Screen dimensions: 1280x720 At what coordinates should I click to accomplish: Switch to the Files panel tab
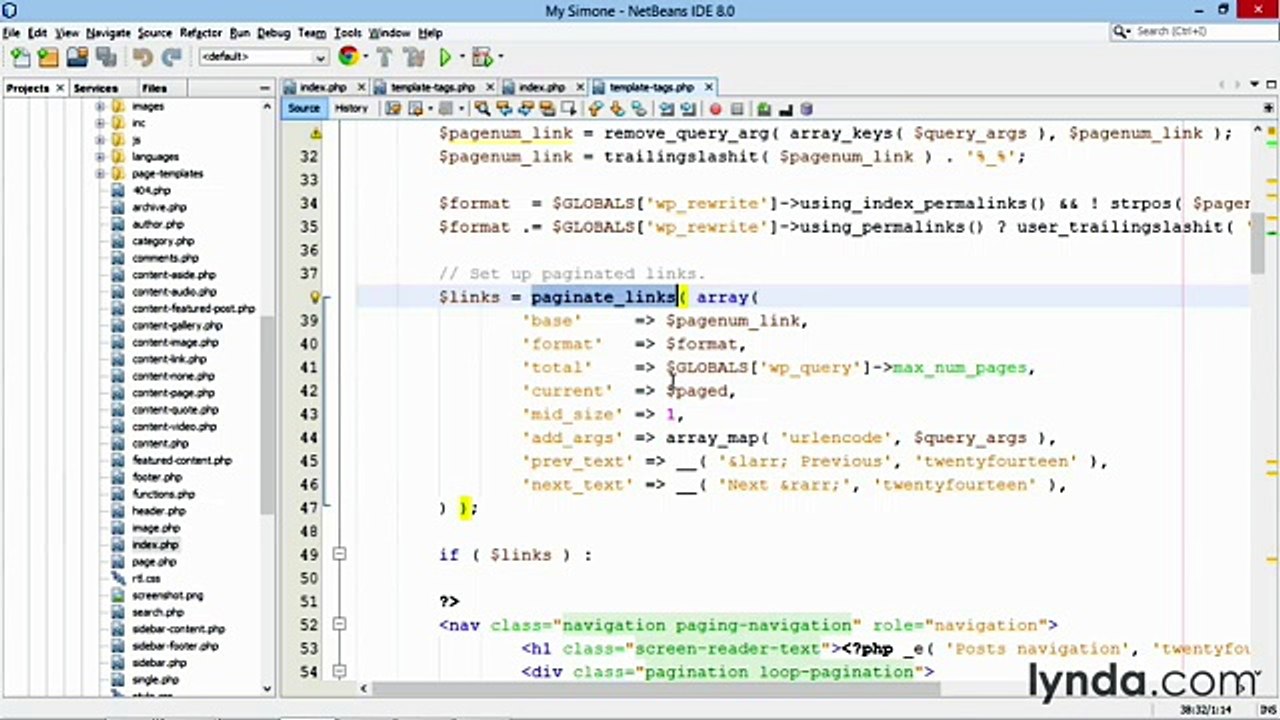154,88
